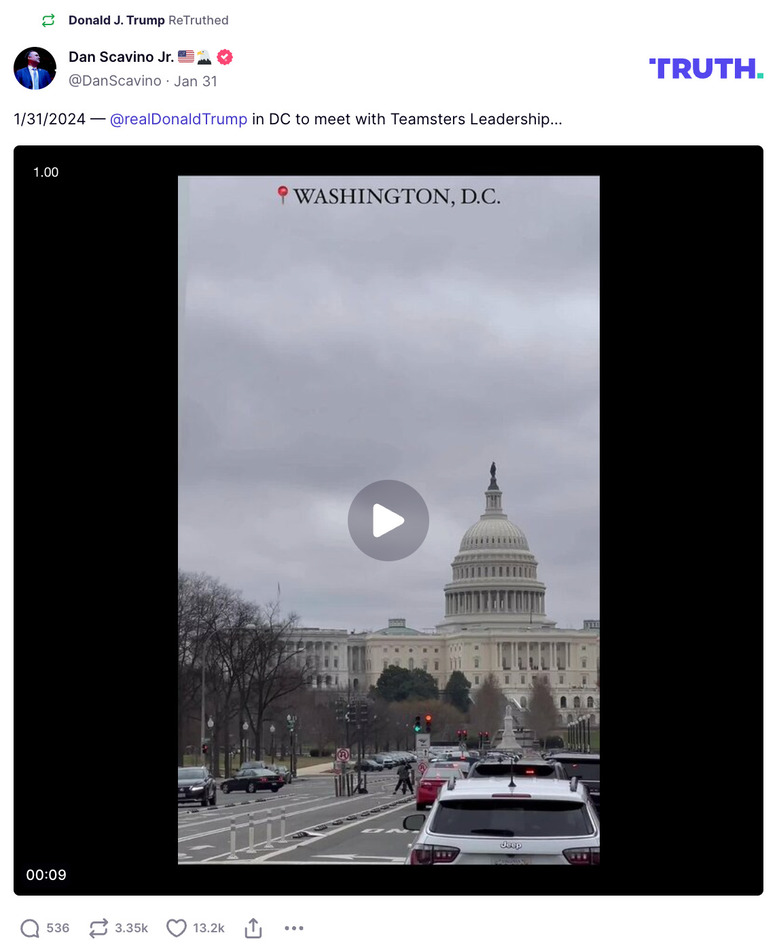Click the Dan Scavino Jr. display name
This screenshot has width=777, height=952.
[121, 57]
